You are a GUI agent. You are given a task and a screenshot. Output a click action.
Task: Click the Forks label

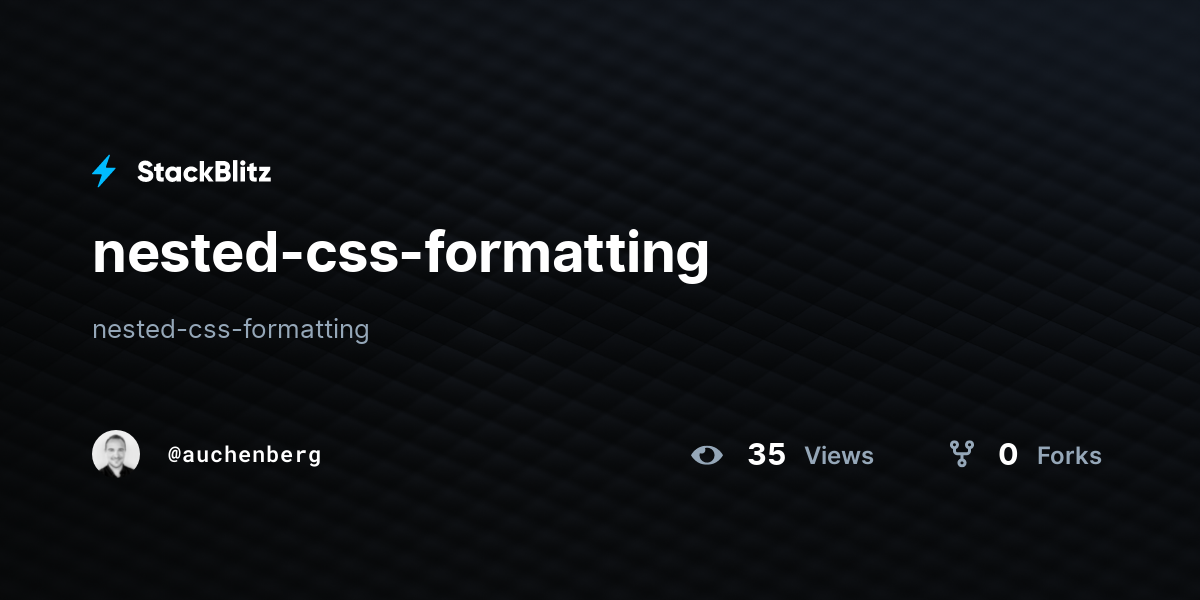[1069, 456]
